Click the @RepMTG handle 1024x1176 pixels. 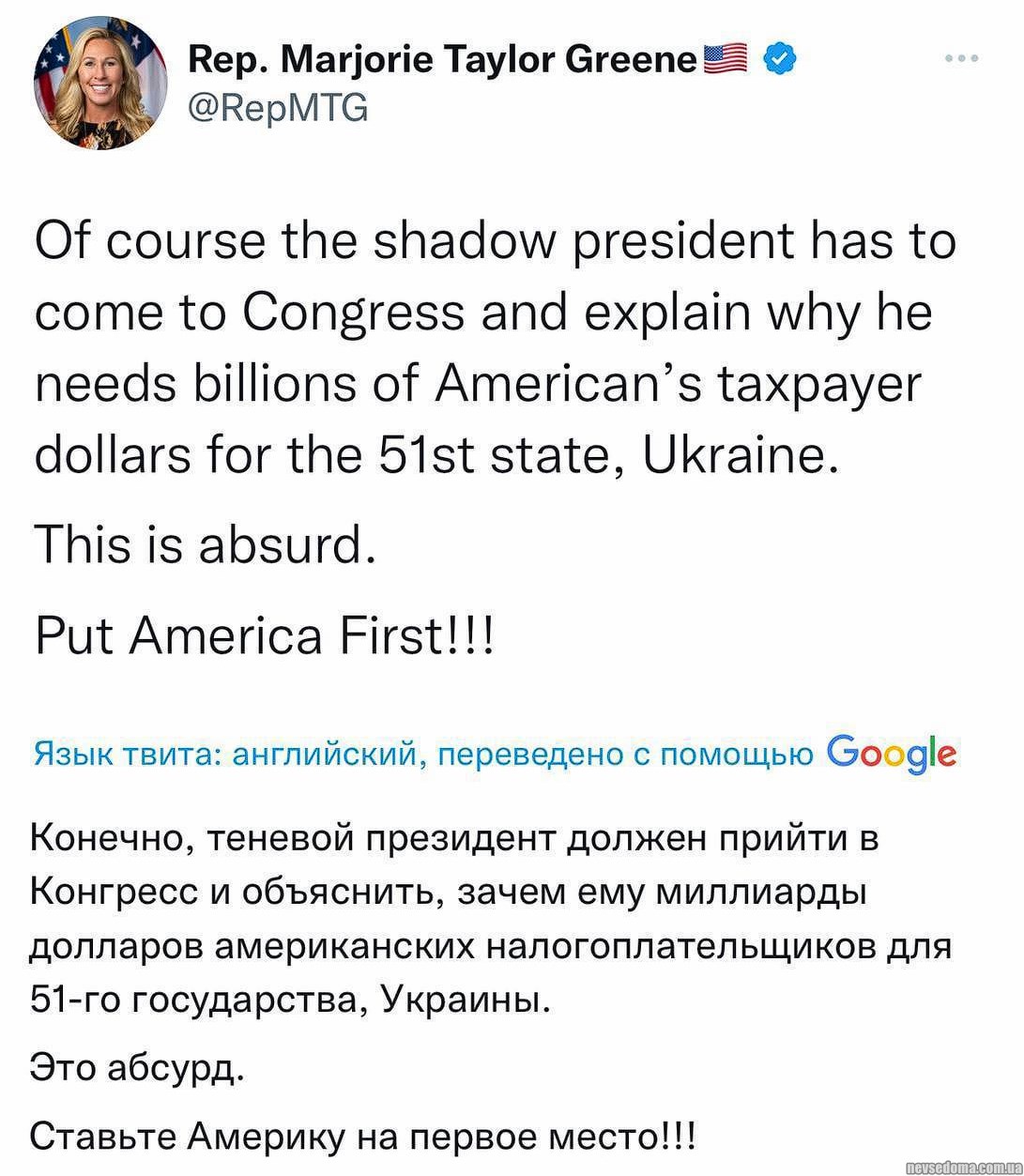(x=279, y=109)
